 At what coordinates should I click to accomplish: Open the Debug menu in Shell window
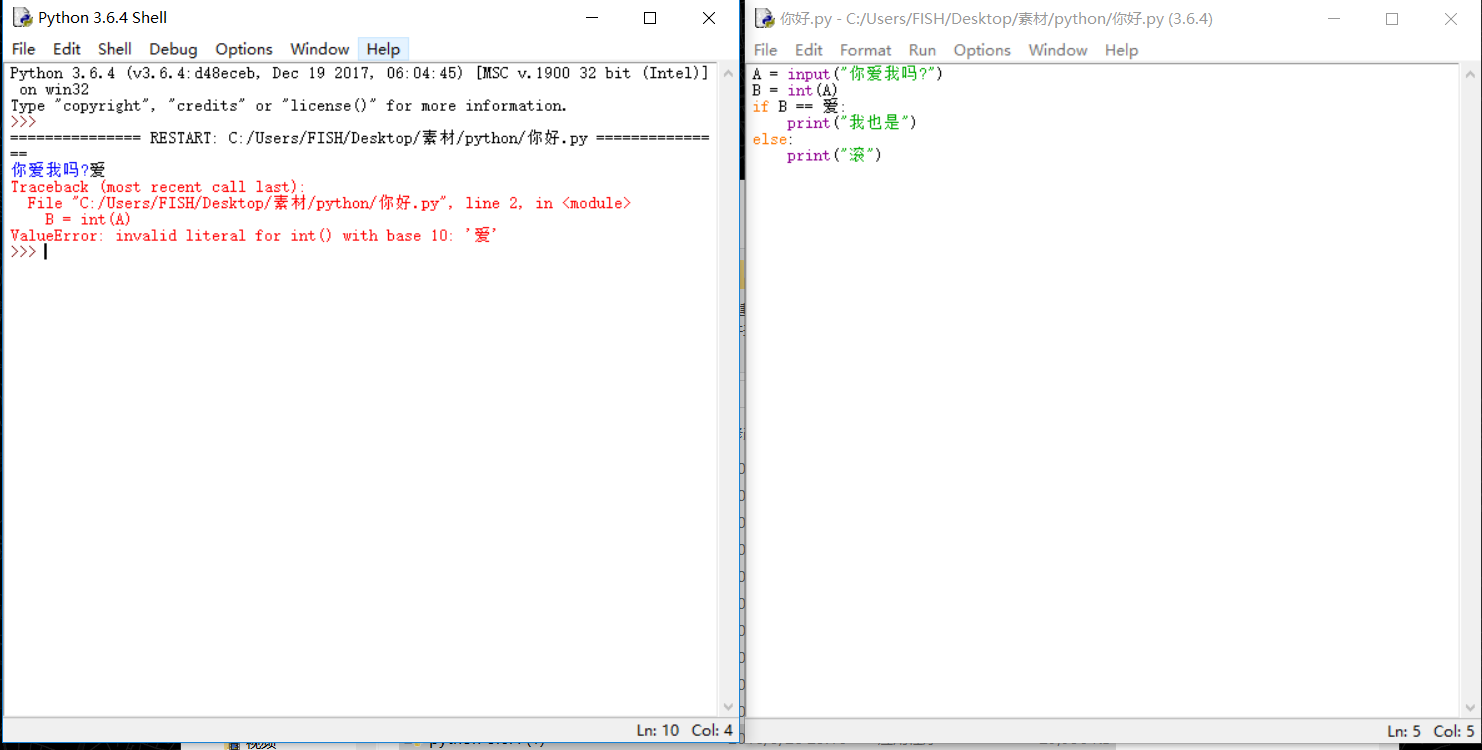(x=173, y=49)
